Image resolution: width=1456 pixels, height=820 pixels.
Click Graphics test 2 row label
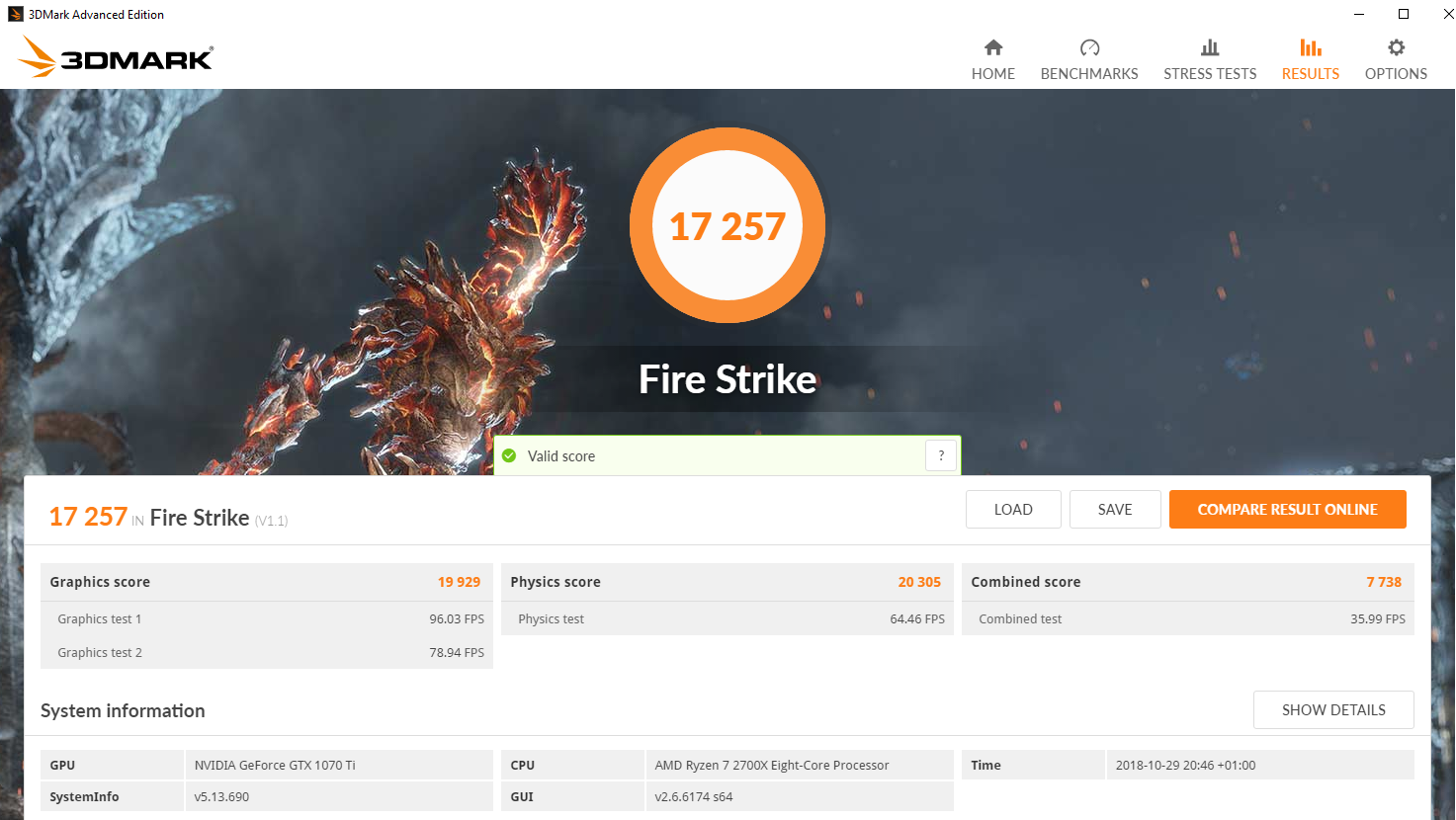tap(100, 653)
